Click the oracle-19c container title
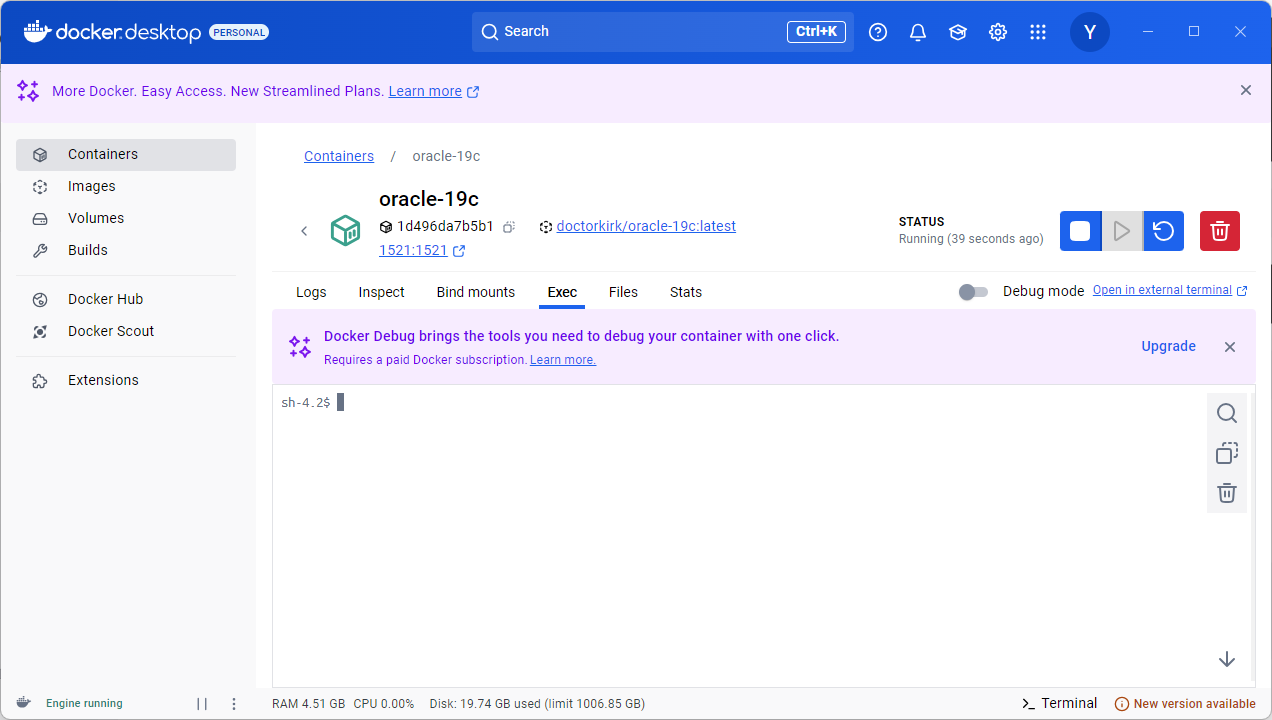 (429, 199)
